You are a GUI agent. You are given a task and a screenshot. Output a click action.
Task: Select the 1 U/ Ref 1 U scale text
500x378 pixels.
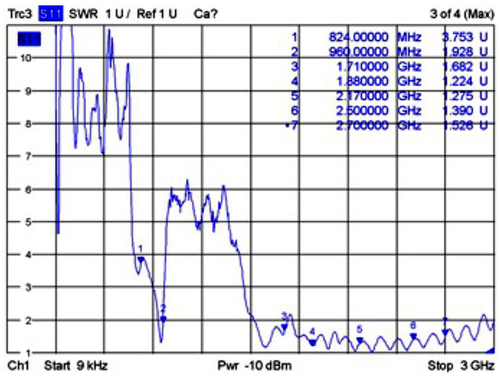tap(141, 14)
